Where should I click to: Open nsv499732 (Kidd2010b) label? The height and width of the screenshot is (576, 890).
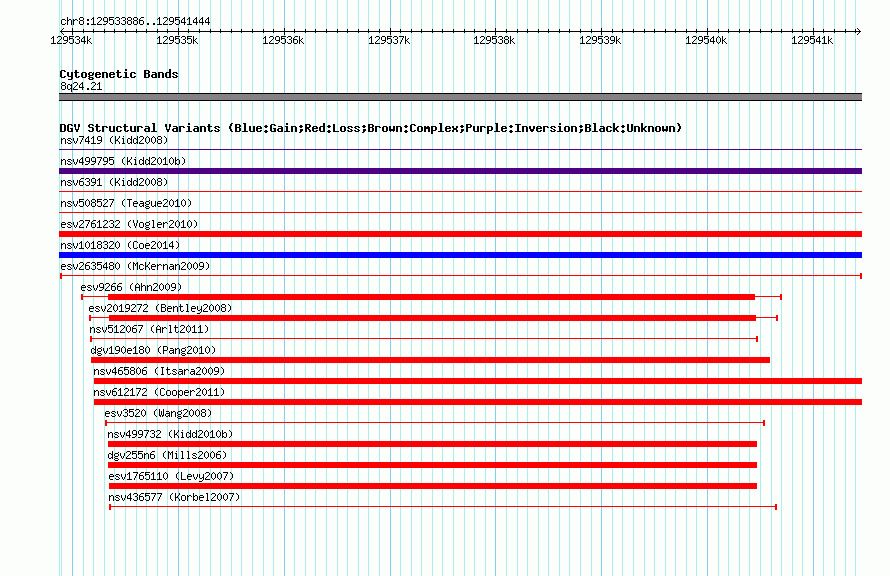pos(170,434)
